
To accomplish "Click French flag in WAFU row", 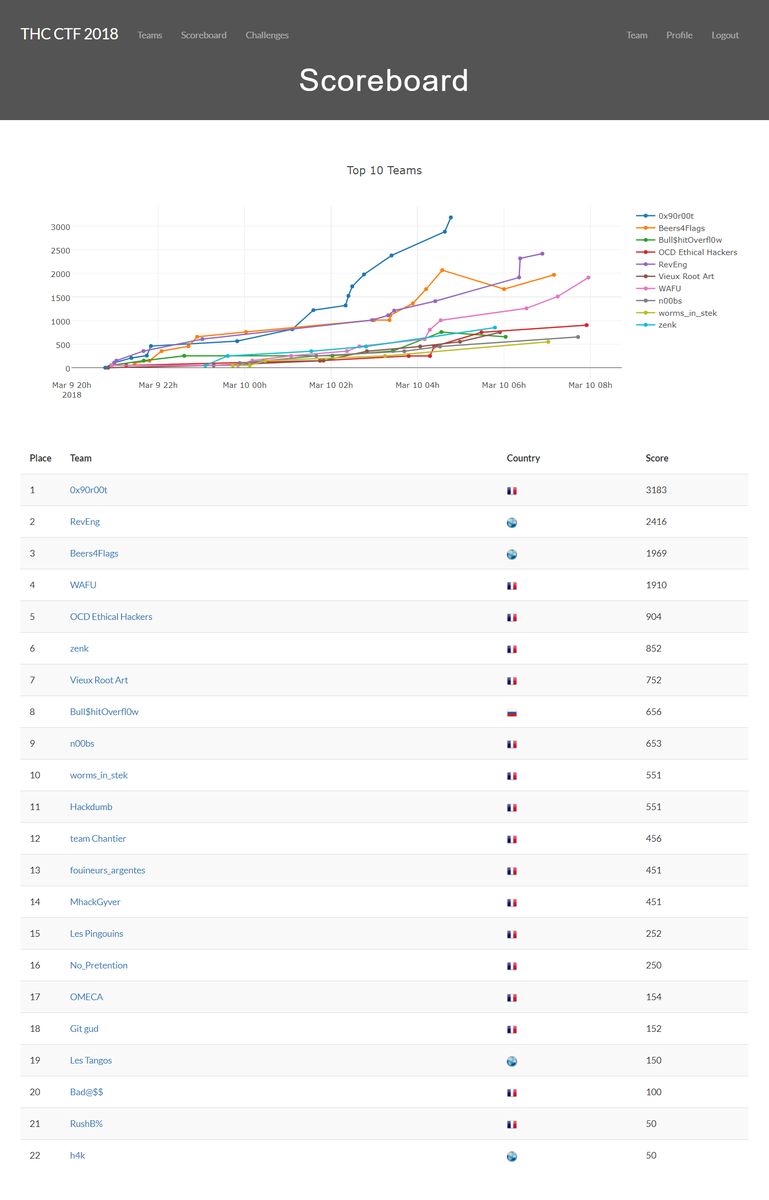I will tap(512, 586).
